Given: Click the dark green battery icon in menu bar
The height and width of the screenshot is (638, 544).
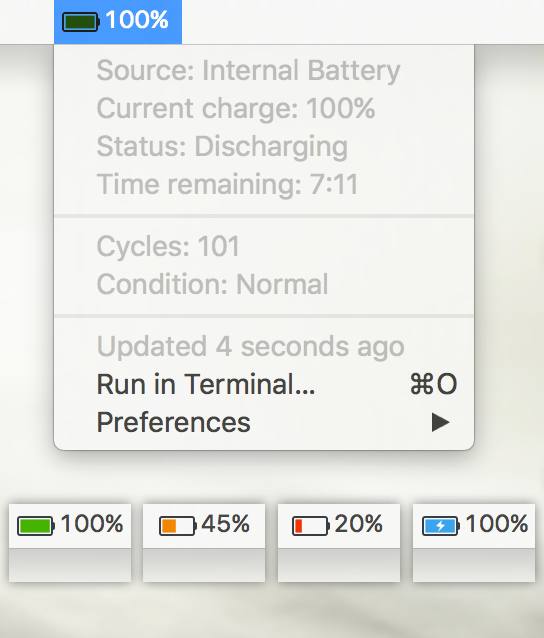Looking at the screenshot, I should (81, 22).
